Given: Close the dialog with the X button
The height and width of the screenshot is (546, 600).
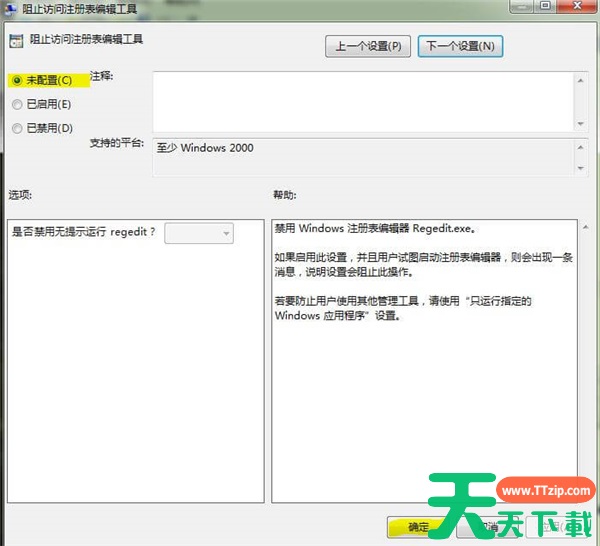Looking at the screenshot, I should point(577,5).
